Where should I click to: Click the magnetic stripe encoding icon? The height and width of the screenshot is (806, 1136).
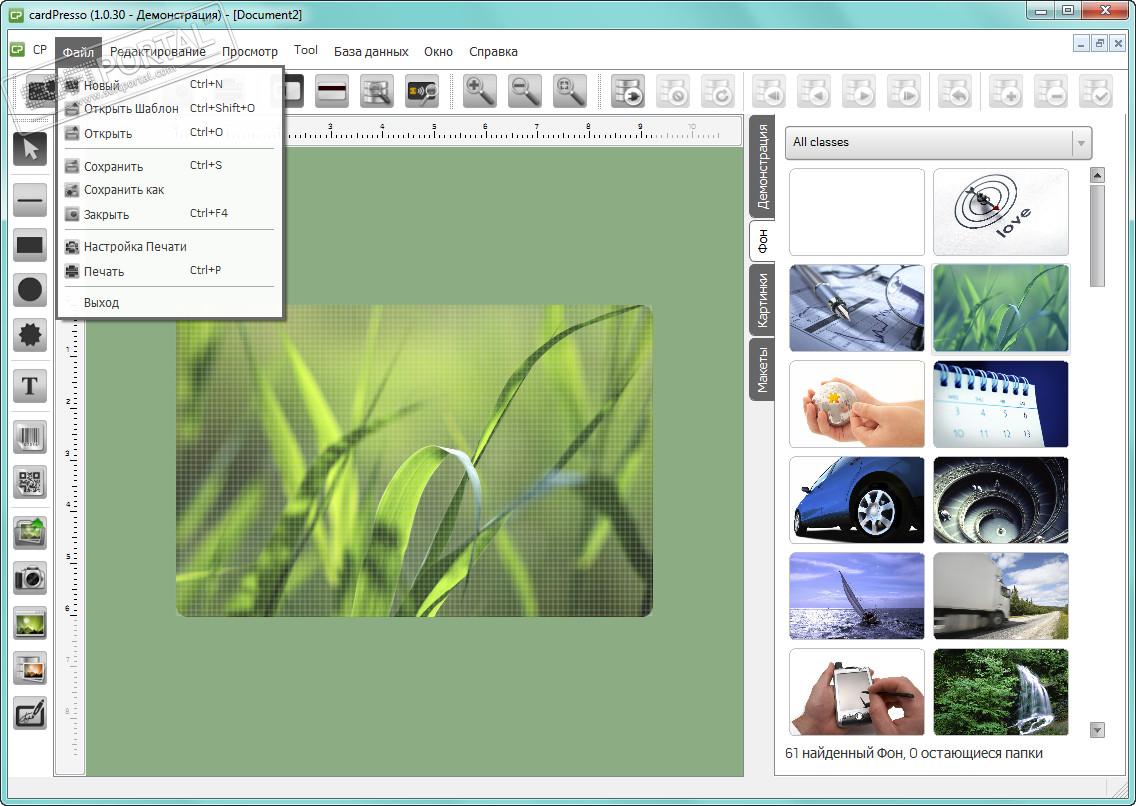(332, 91)
